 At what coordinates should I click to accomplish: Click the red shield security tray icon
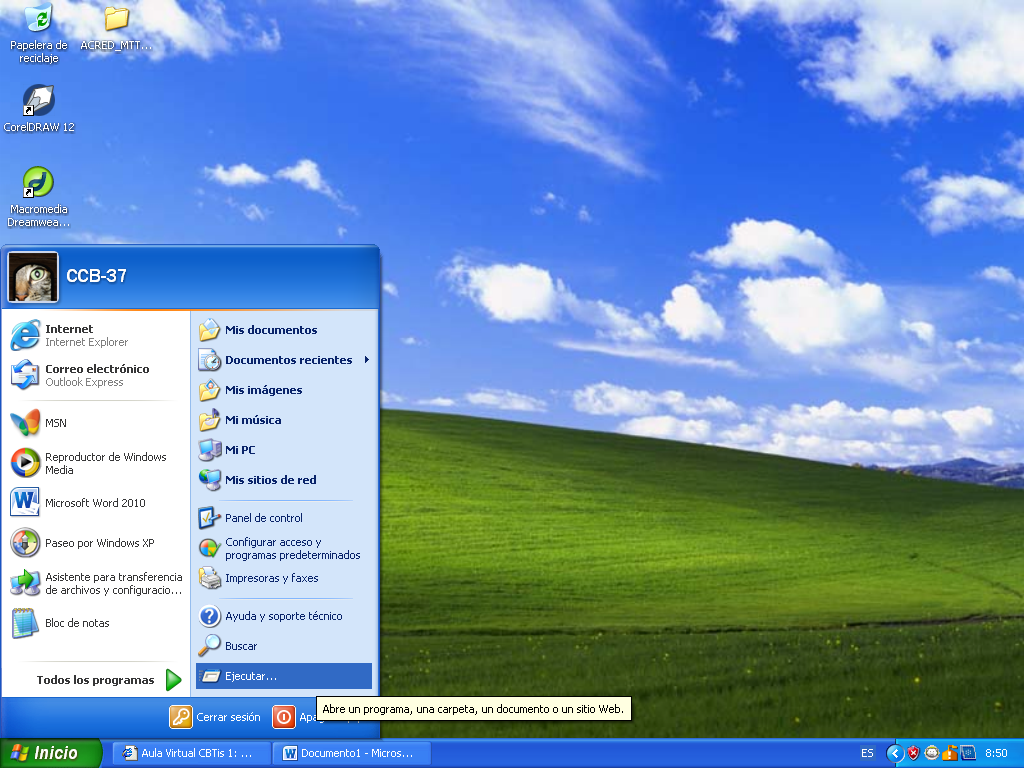pyautogui.click(x=913, y=754)
